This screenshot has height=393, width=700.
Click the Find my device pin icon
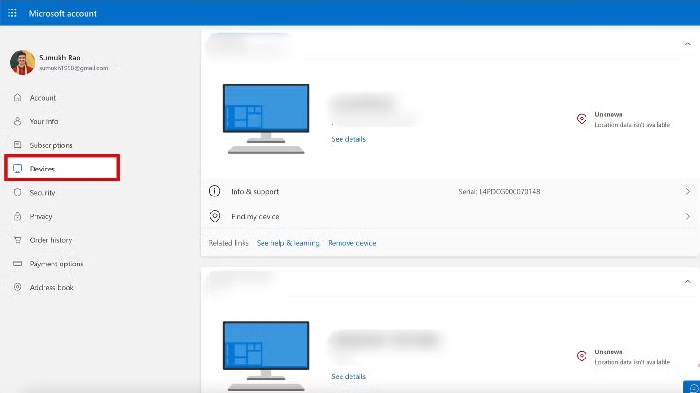pyautogui.click(x=215, y=216)
